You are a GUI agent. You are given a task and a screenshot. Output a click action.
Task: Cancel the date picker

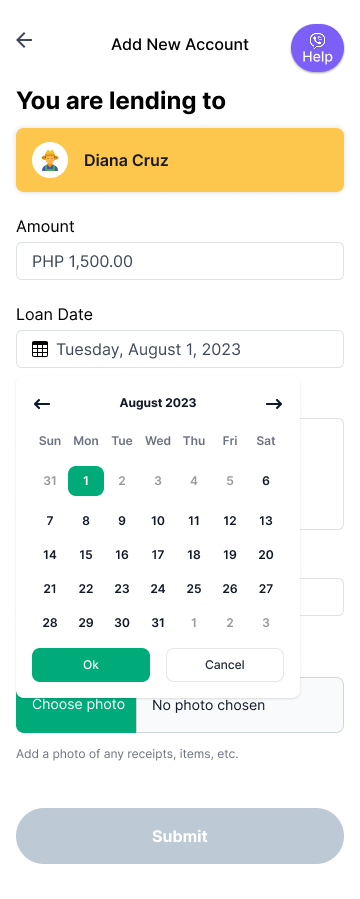[x=225, y=665]
